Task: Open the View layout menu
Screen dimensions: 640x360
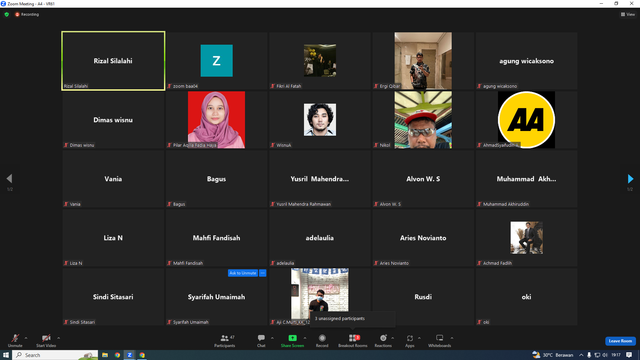Action: (628, 14)
